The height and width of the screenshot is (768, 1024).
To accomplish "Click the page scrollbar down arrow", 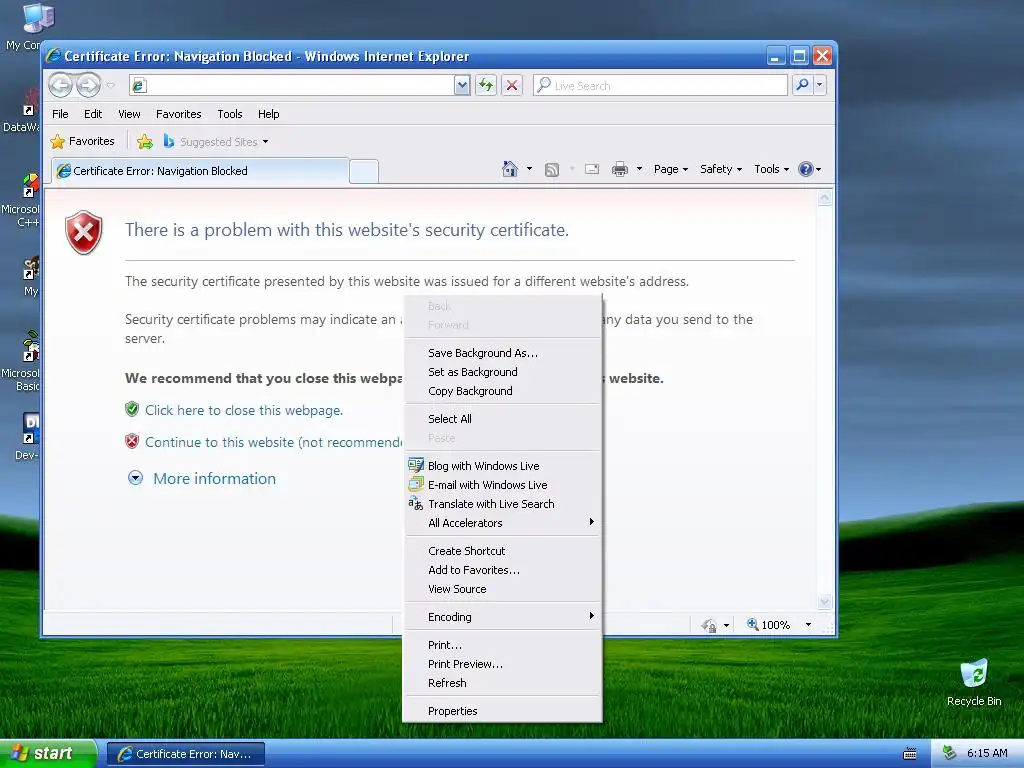I will pos(824,601).
